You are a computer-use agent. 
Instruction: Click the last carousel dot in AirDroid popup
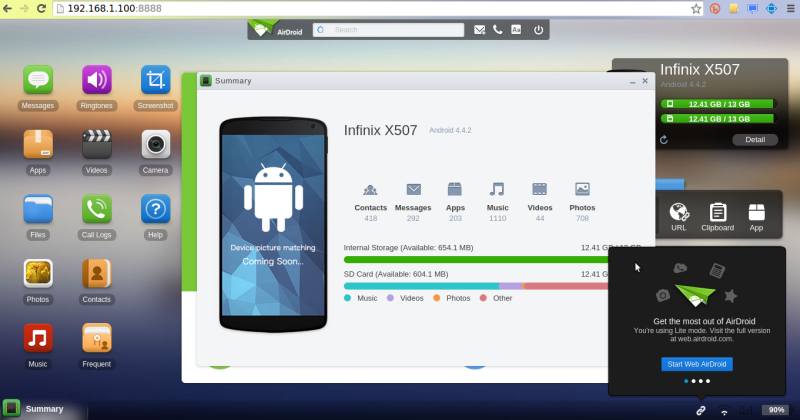708,381
